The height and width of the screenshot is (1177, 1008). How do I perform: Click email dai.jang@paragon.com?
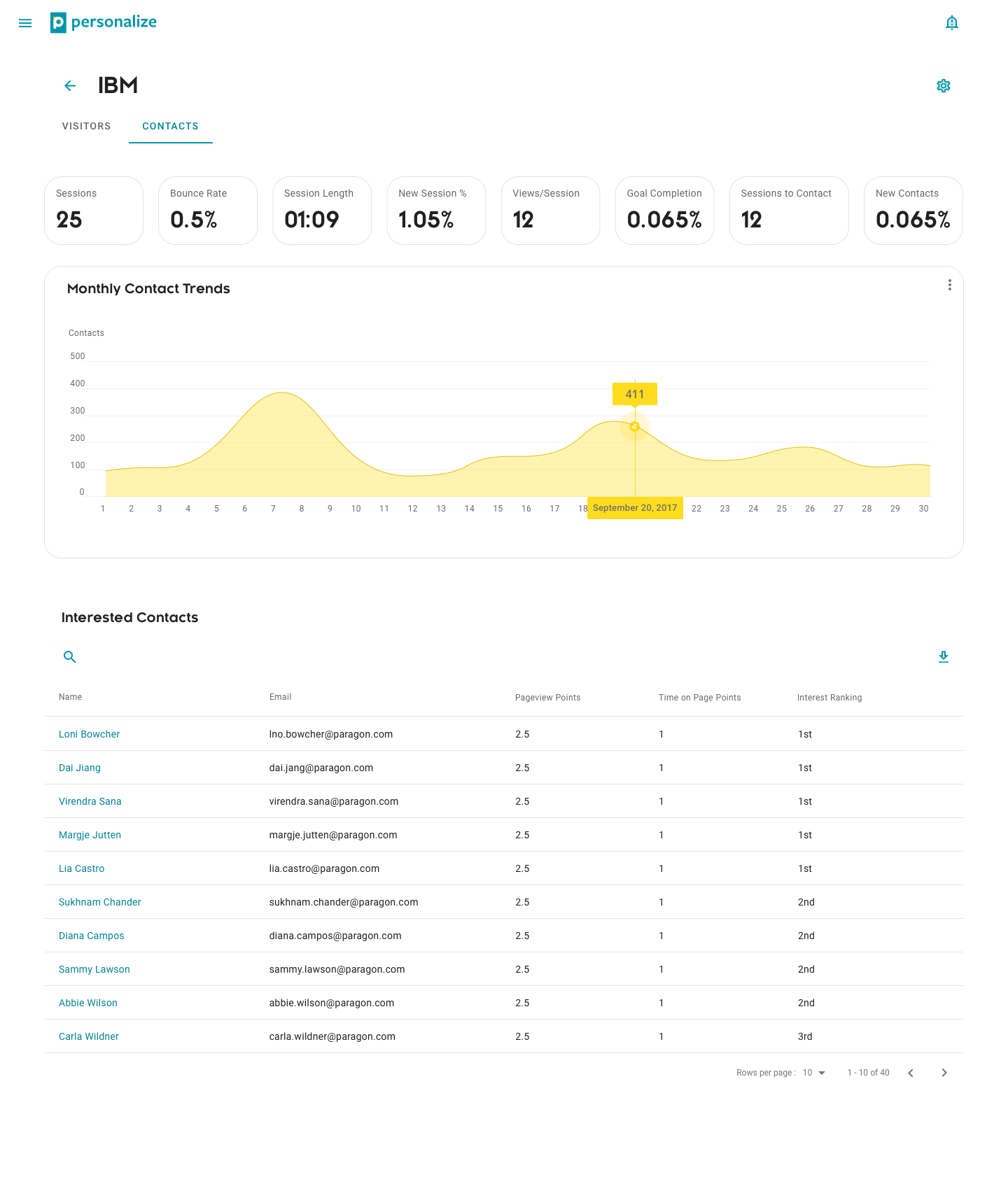[x=321, y=768]
